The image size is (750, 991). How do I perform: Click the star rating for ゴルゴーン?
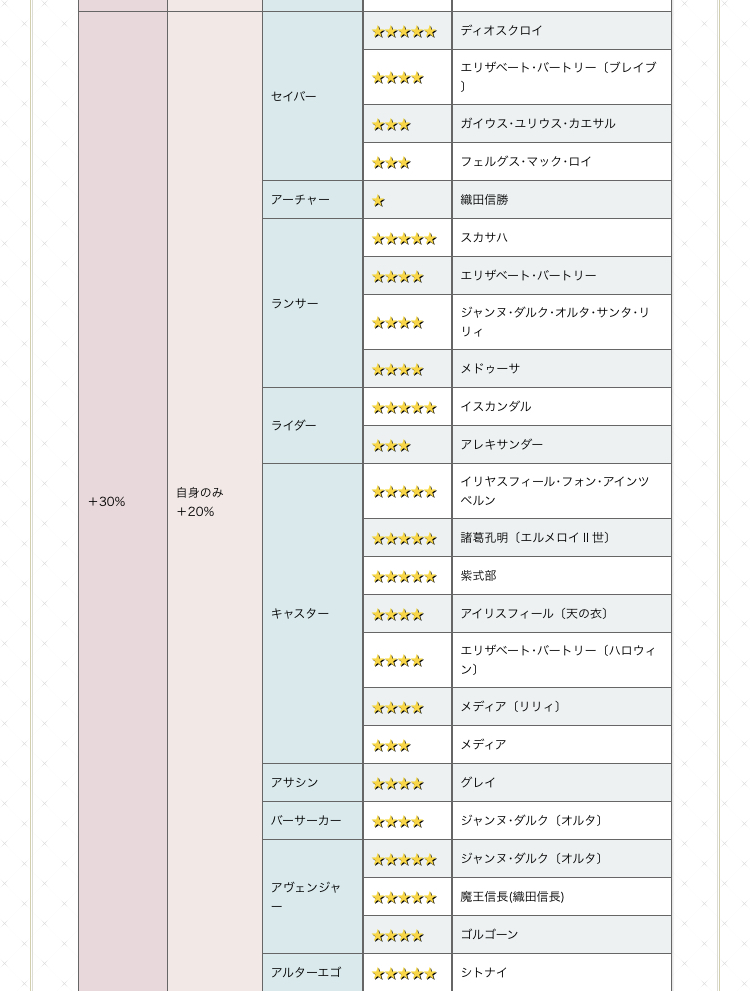point(398,936)
